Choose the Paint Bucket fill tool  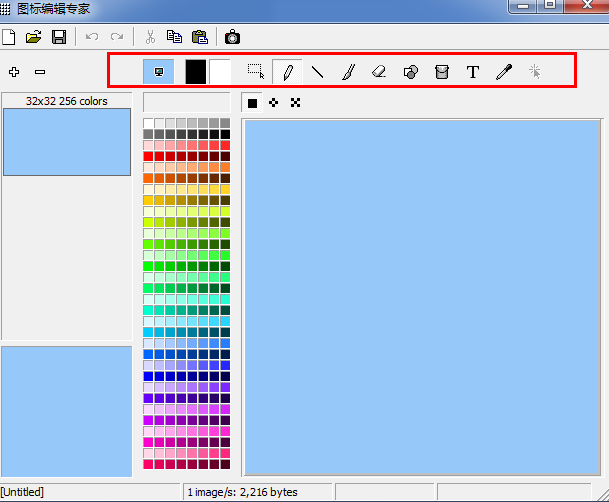click(x=441, y=72)
